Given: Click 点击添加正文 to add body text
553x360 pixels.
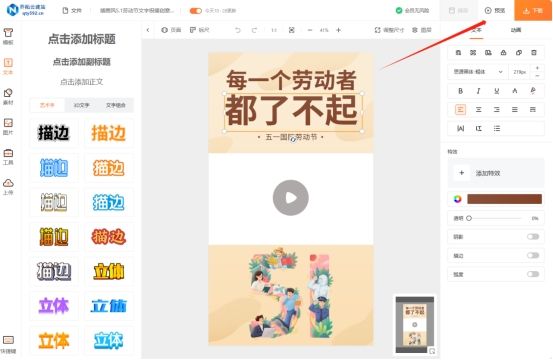Looking at the screenshot, I should [x=82, y=82].
